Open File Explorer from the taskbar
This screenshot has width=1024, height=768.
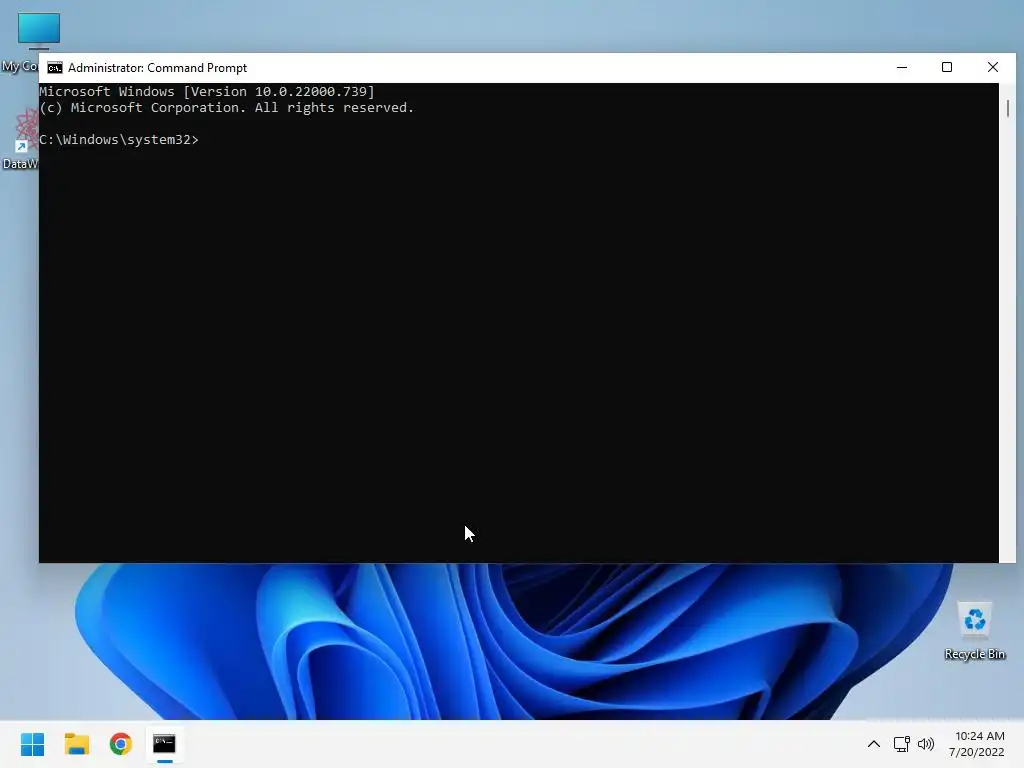click(x=76, y=744)
